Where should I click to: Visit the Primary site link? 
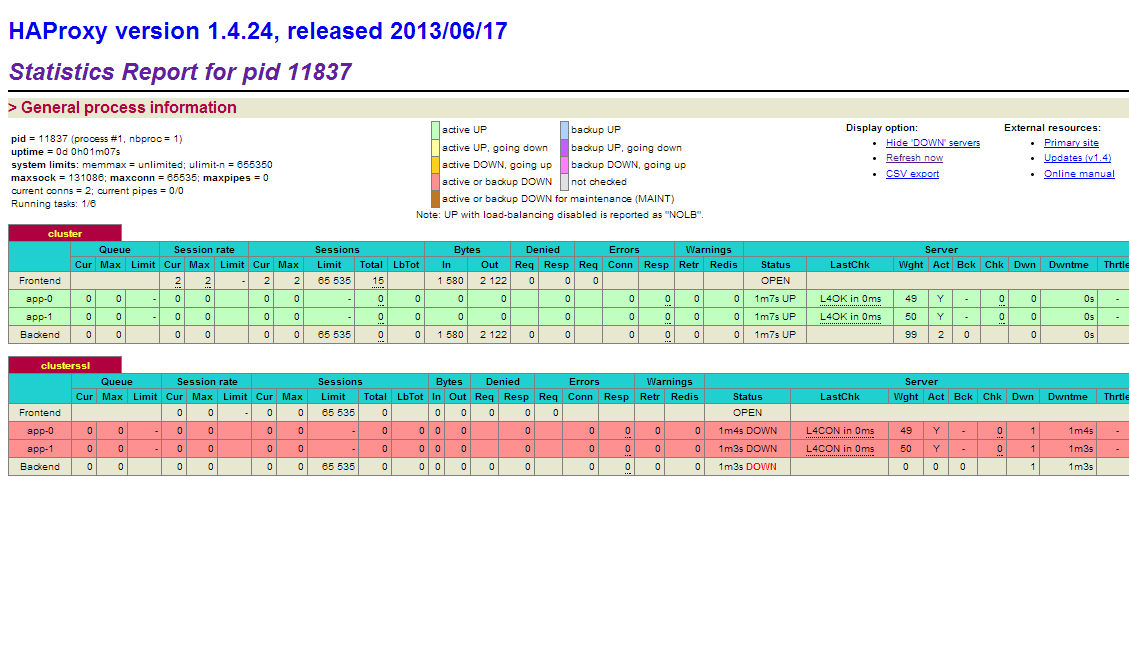click(x=1071, y=143)
